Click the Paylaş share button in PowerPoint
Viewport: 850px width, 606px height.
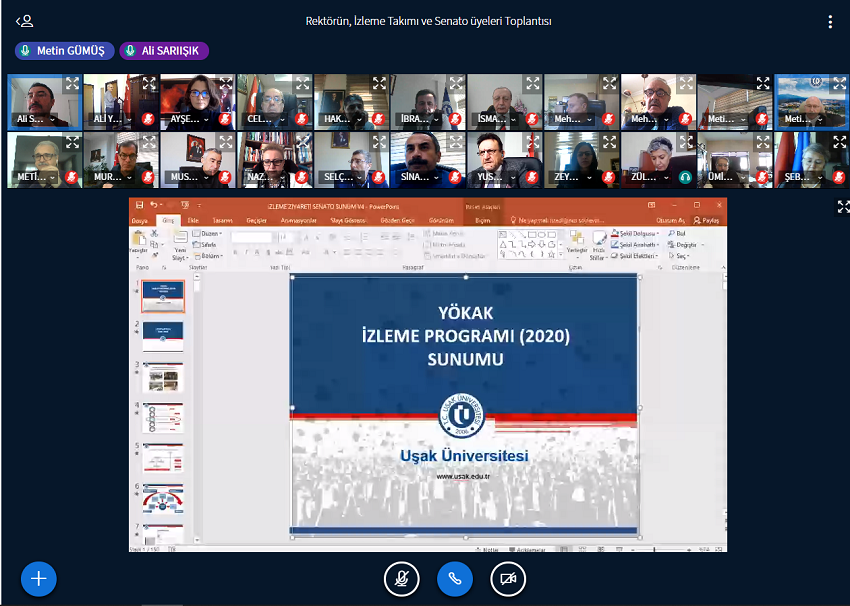point(707,219)
